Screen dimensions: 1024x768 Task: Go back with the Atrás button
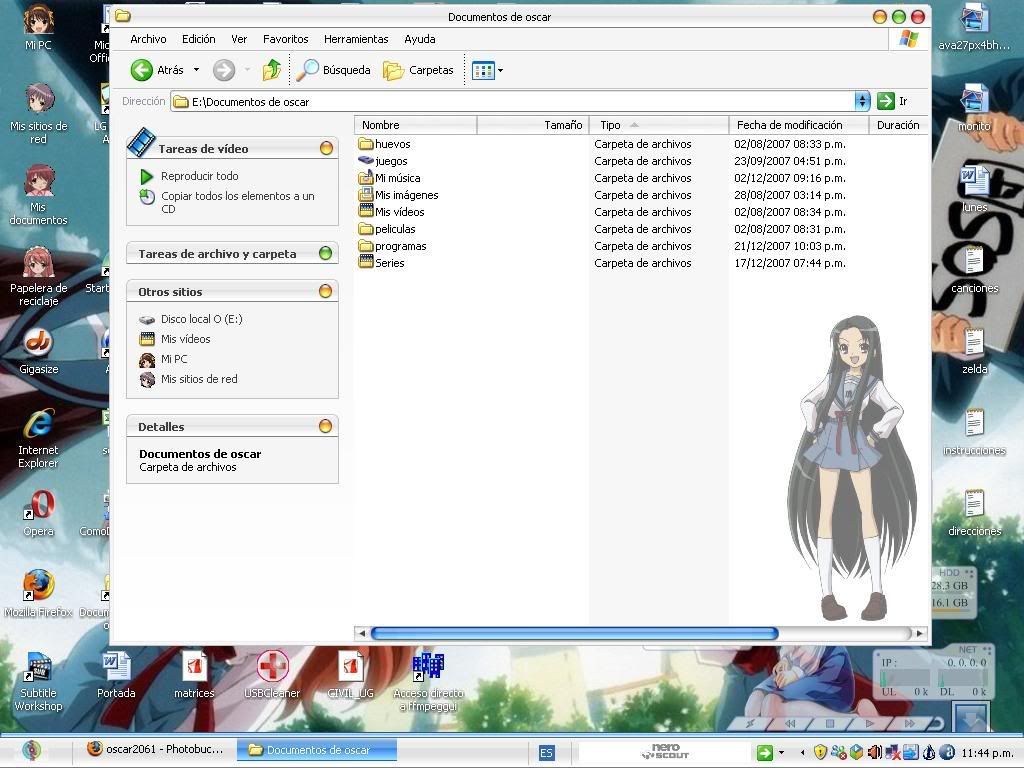point(157,70)
